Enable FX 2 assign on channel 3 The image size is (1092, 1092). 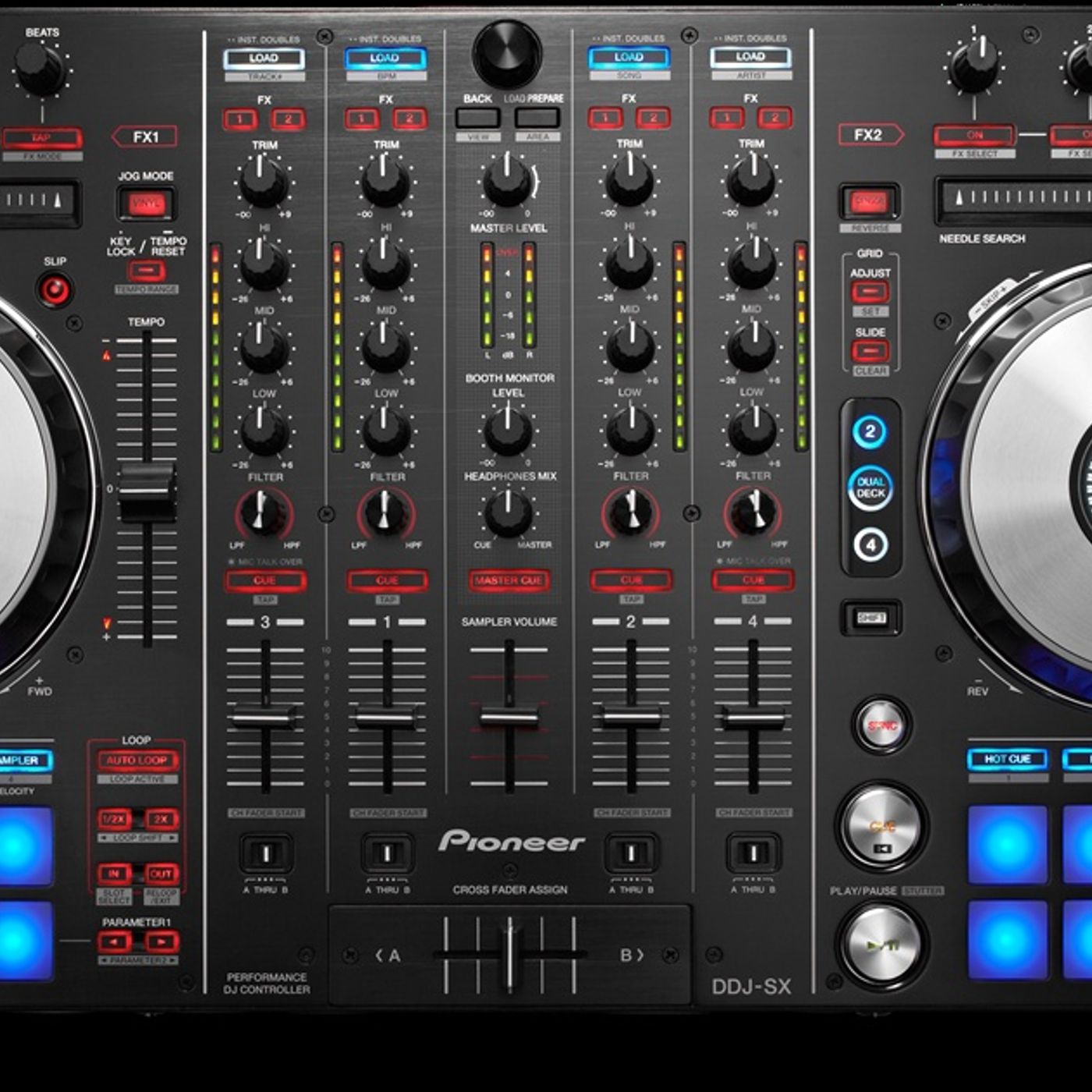(x=288, y=119)
